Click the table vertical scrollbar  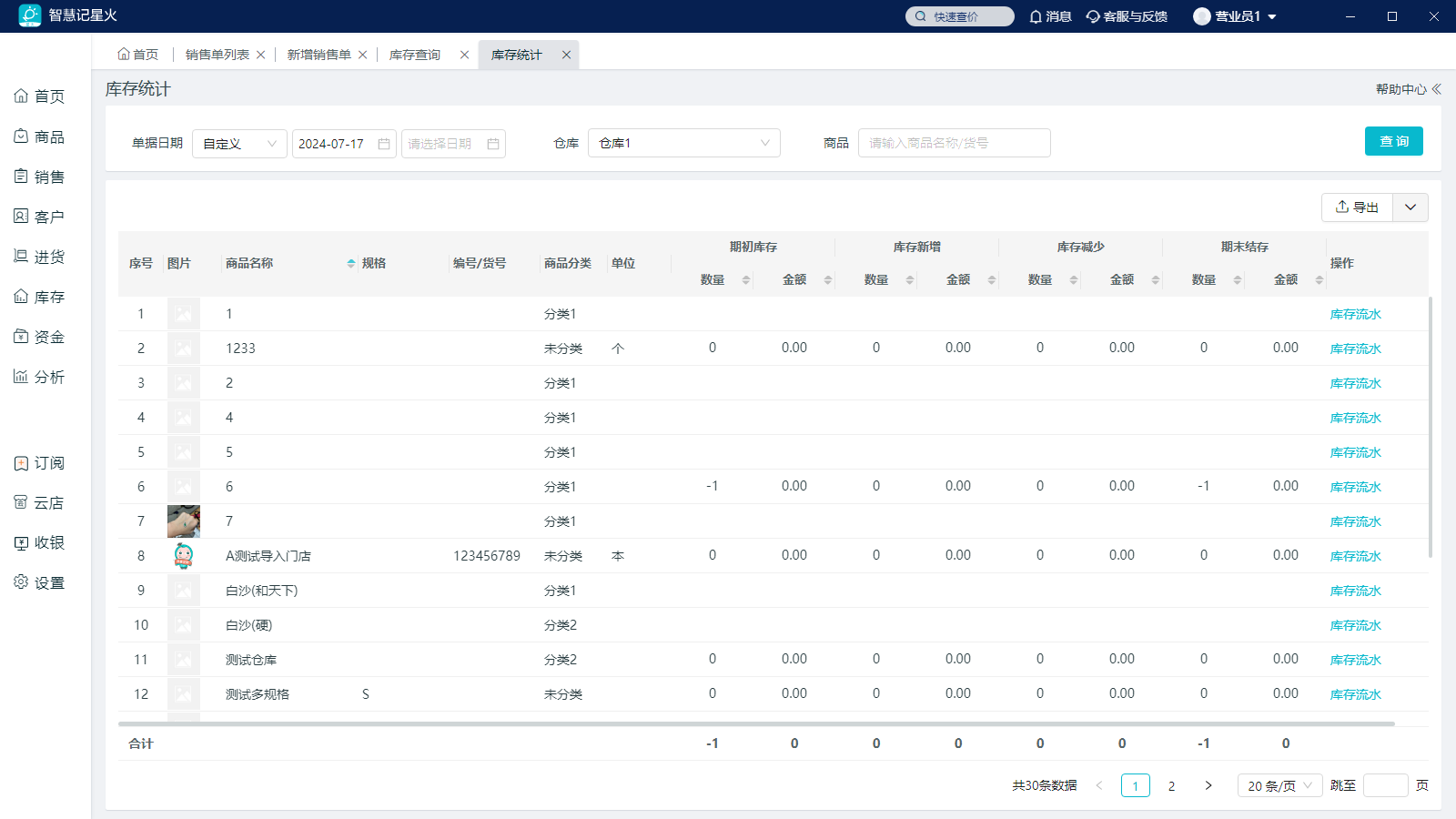click(x=1431, y=427)
